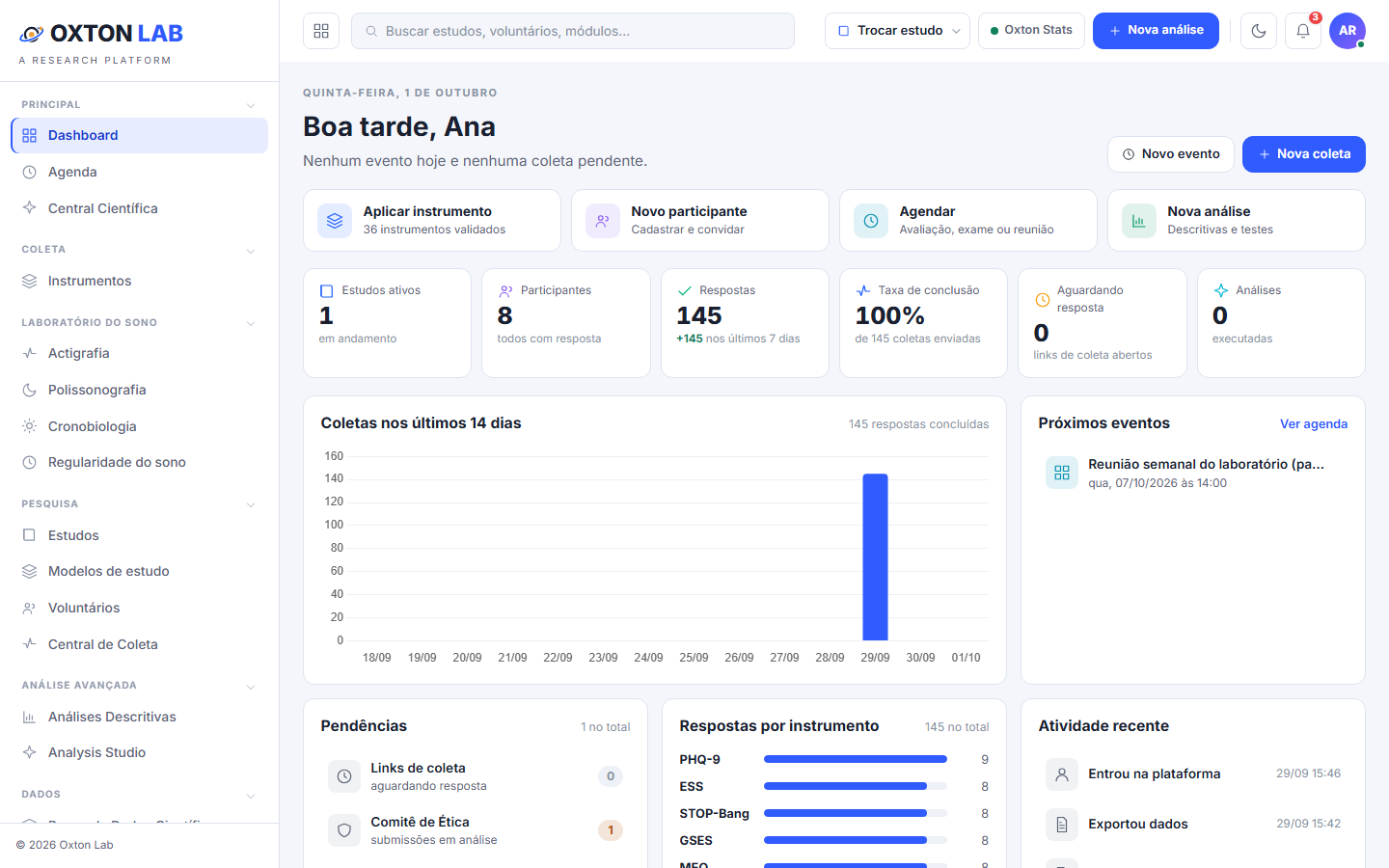Screen dimensions: 1389x868
Task: Click the Agendar clock icon
Action: pyautogui.click(x=871, y=221)
